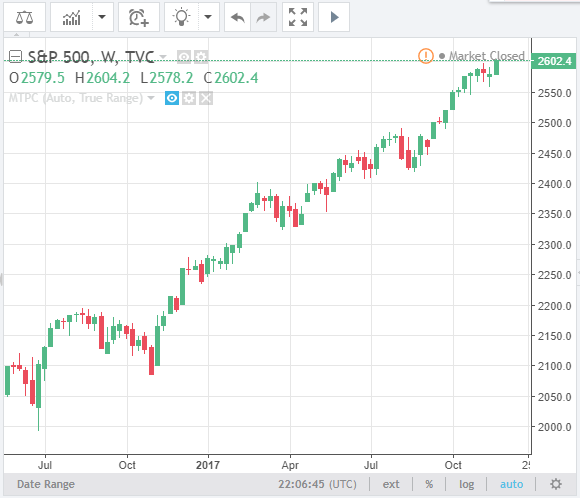Screen dimensions: 580x498
Task: Open the S&P 500 symbol dropdown arrow
Action: 163,57
